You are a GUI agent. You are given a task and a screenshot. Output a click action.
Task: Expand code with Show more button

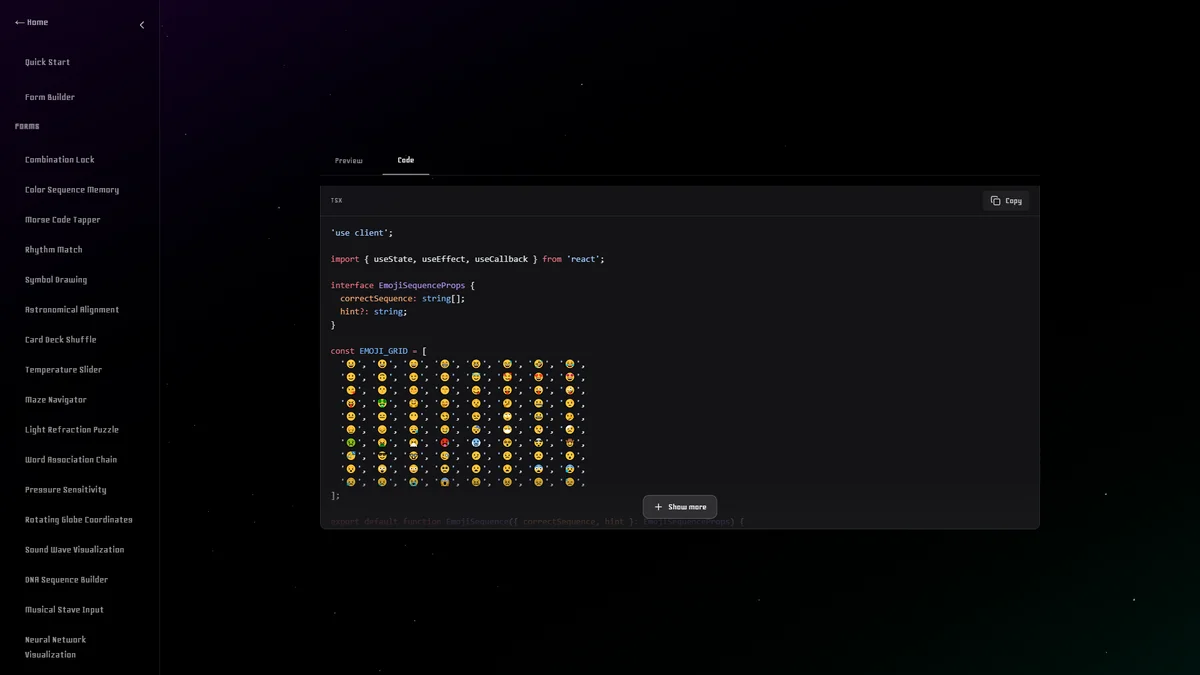(680, 507)
